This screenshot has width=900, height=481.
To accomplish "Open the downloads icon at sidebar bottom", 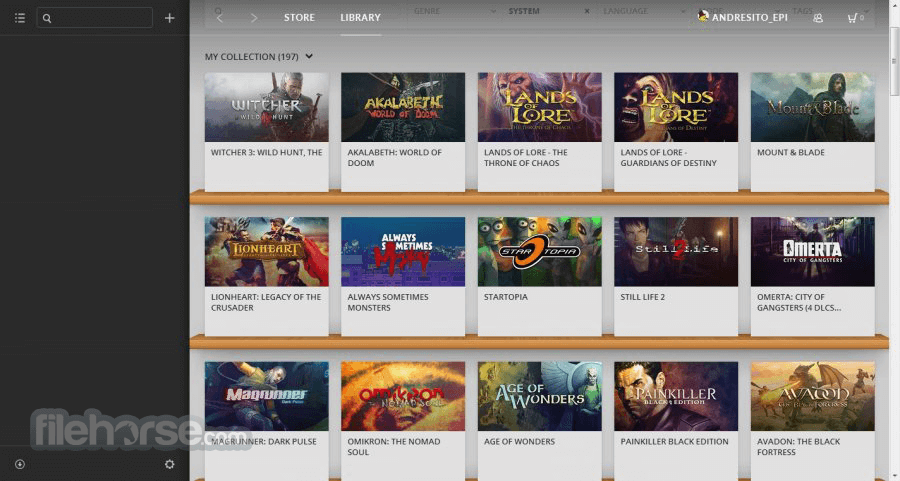I will (x=20, y=464).
